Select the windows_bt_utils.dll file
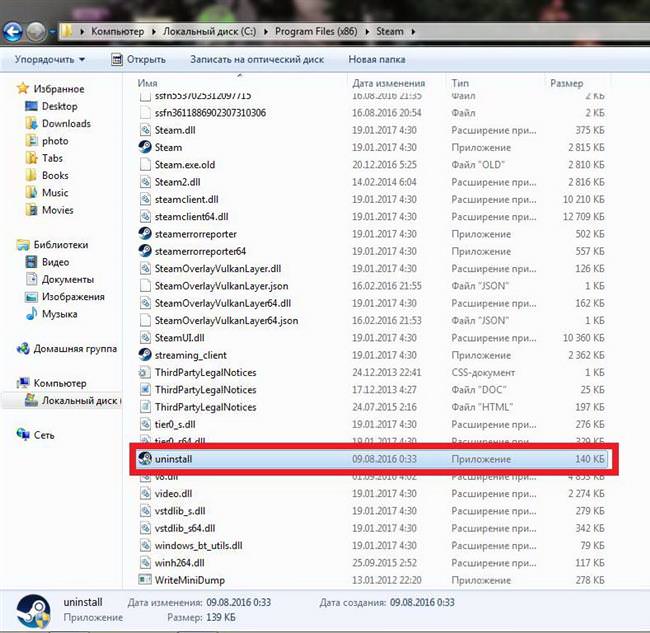 click(x=371, y=546)
